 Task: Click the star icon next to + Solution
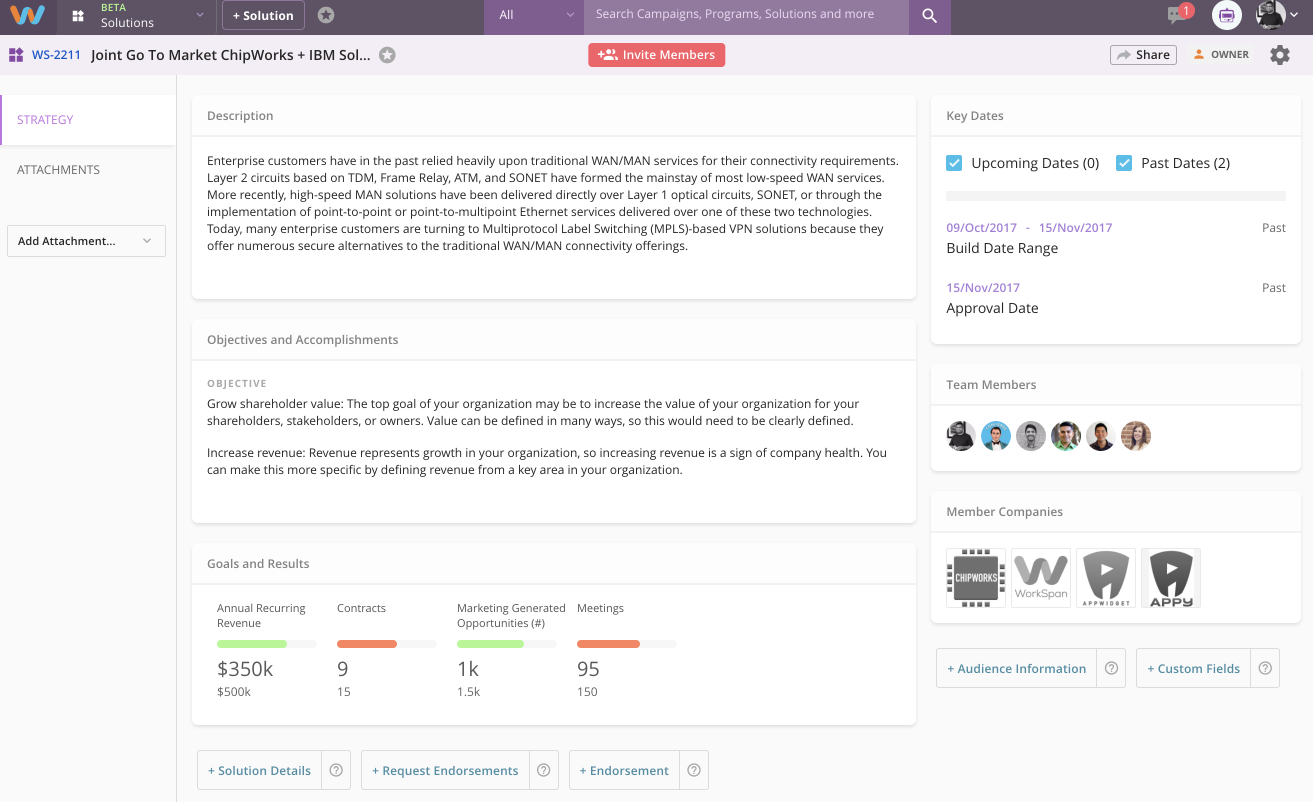(325, 15)
